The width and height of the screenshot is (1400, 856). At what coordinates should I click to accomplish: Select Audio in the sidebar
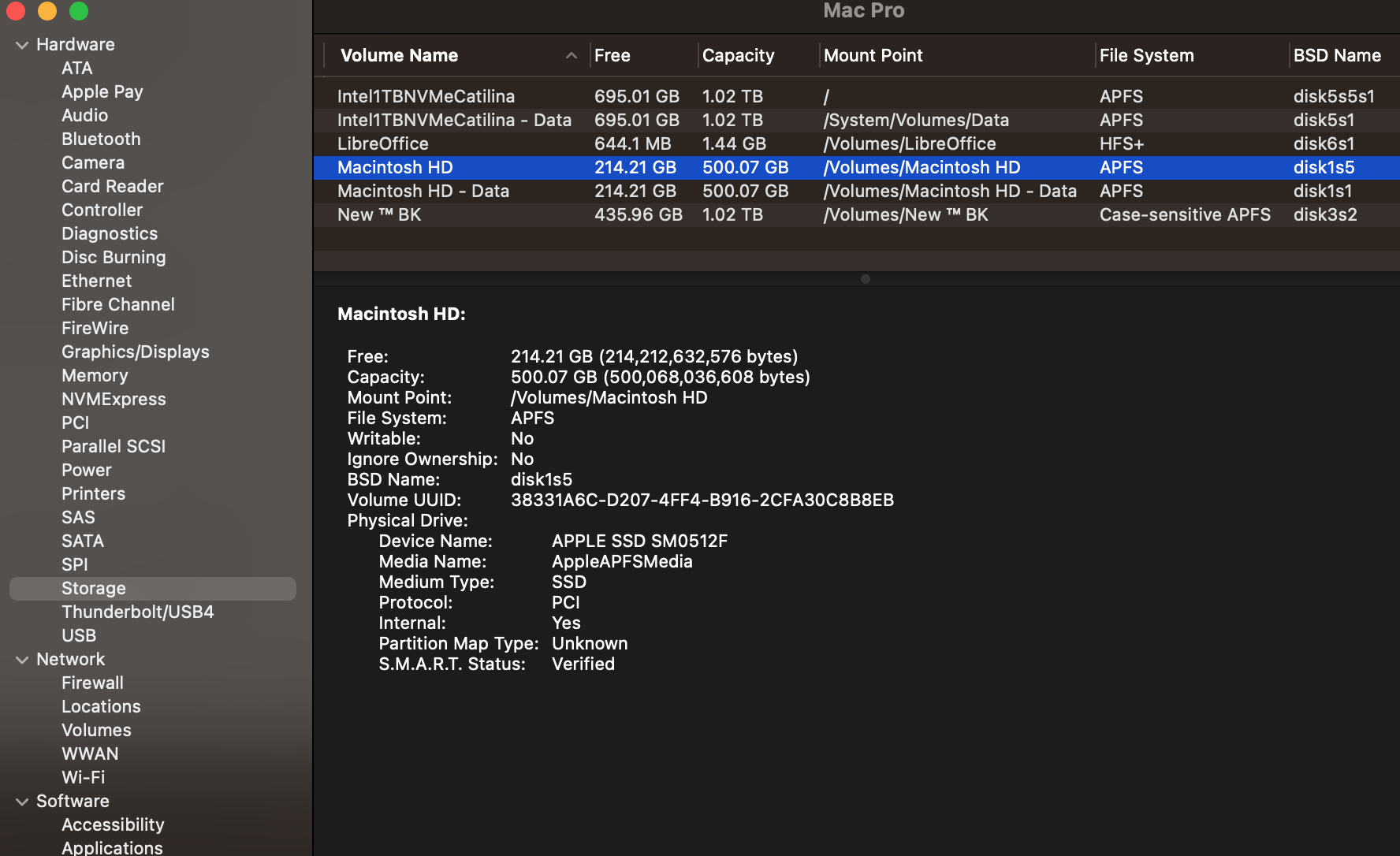85,116
